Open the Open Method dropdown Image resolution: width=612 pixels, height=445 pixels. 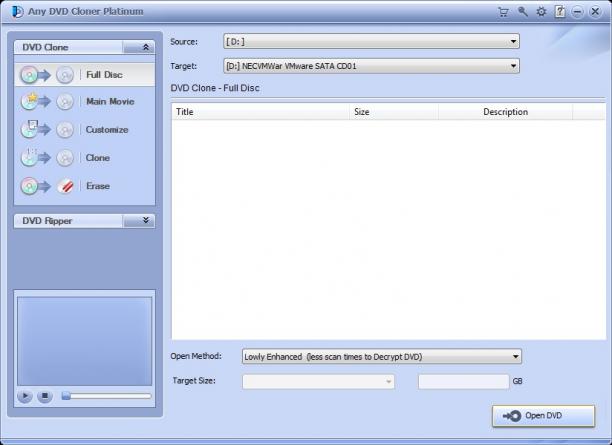pyautogui.click(x=382, y=356)
